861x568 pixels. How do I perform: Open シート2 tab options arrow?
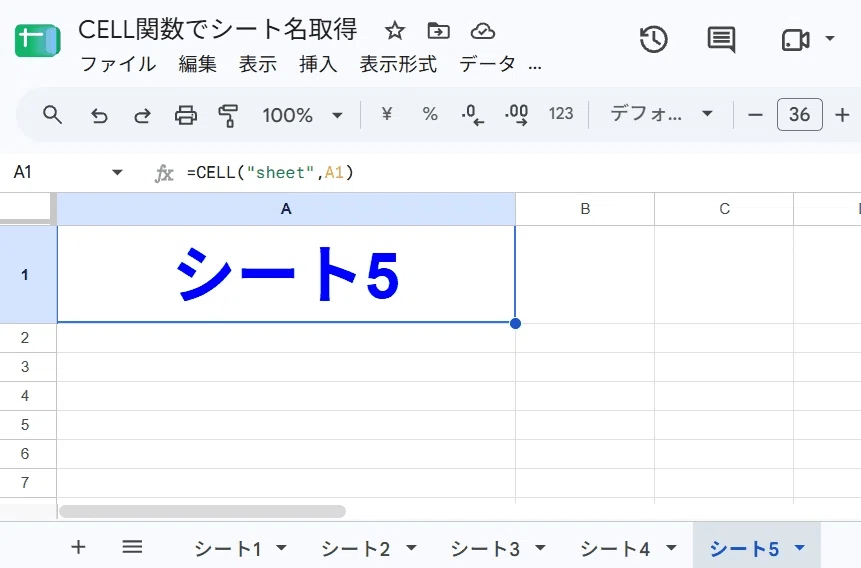point(411,548)
